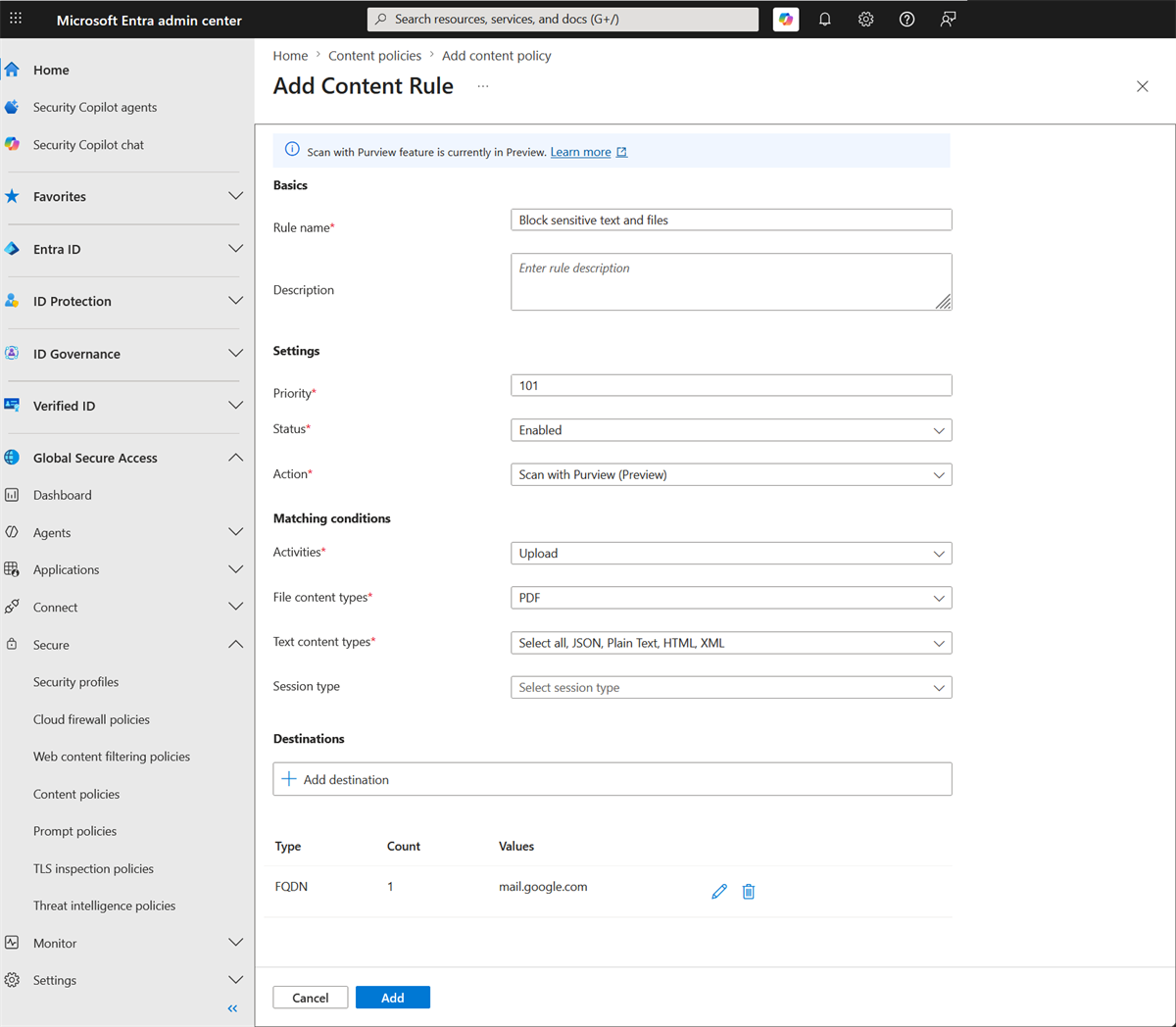Click the Connect plug icon
The height and width of the screenshot is (1027, 1176).
(x=12, y=607)
